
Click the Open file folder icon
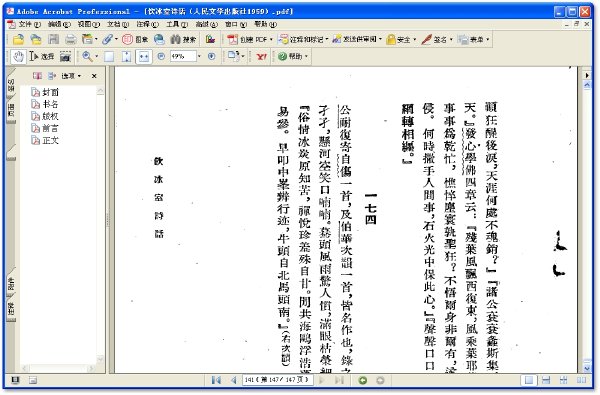point(18,39)
